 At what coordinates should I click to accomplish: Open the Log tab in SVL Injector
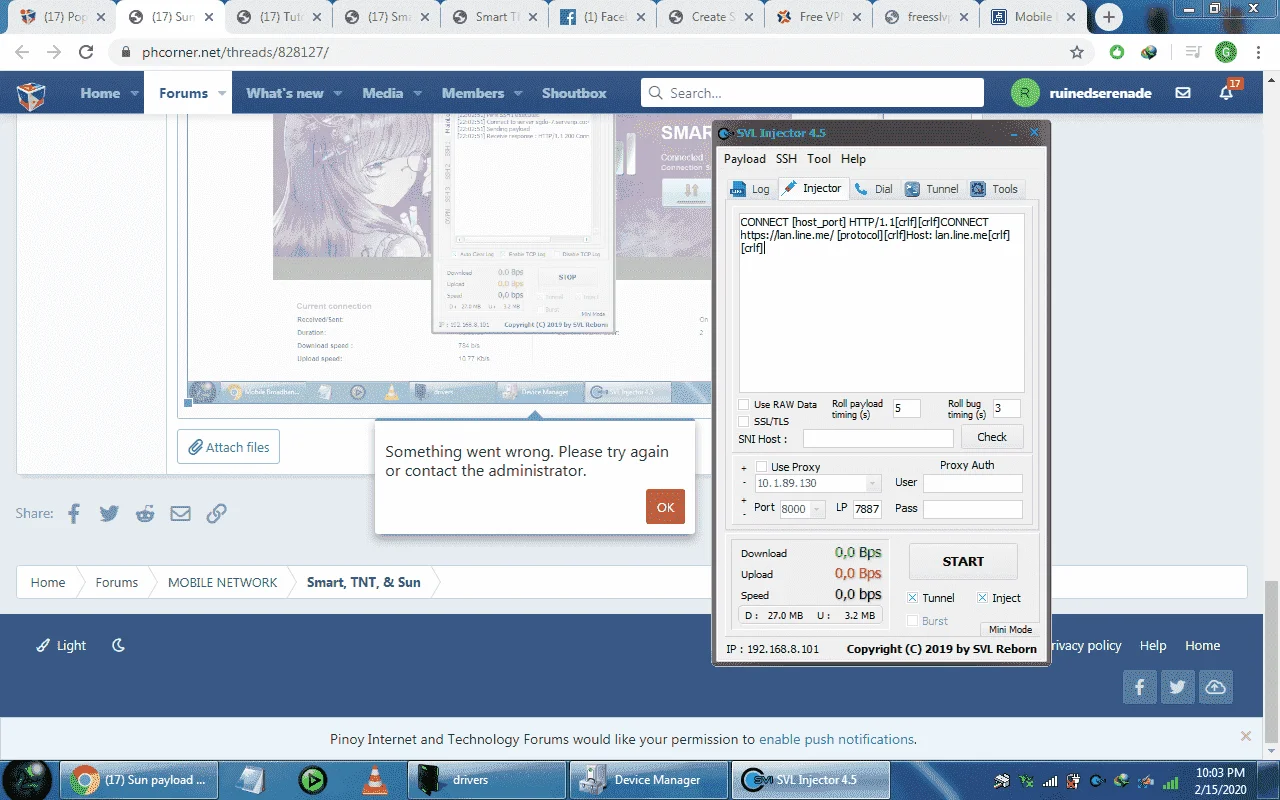749,188
